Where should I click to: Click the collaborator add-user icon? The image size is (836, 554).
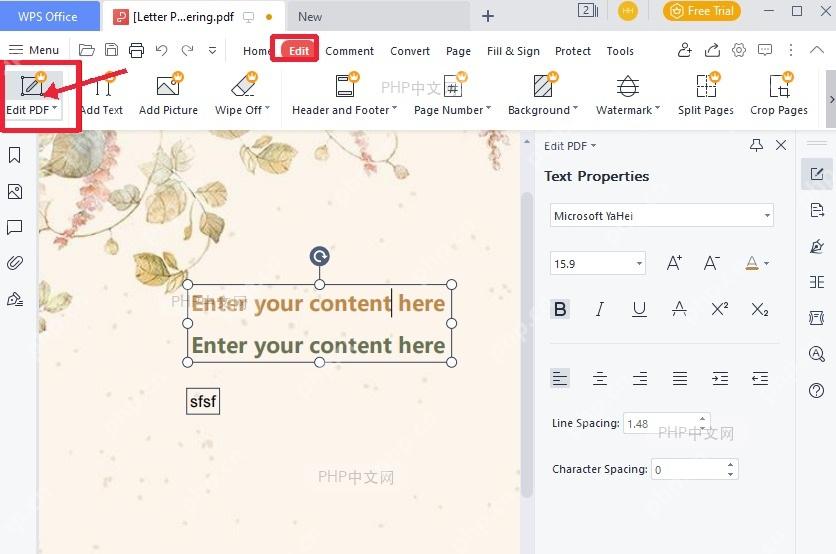point(685,50)
